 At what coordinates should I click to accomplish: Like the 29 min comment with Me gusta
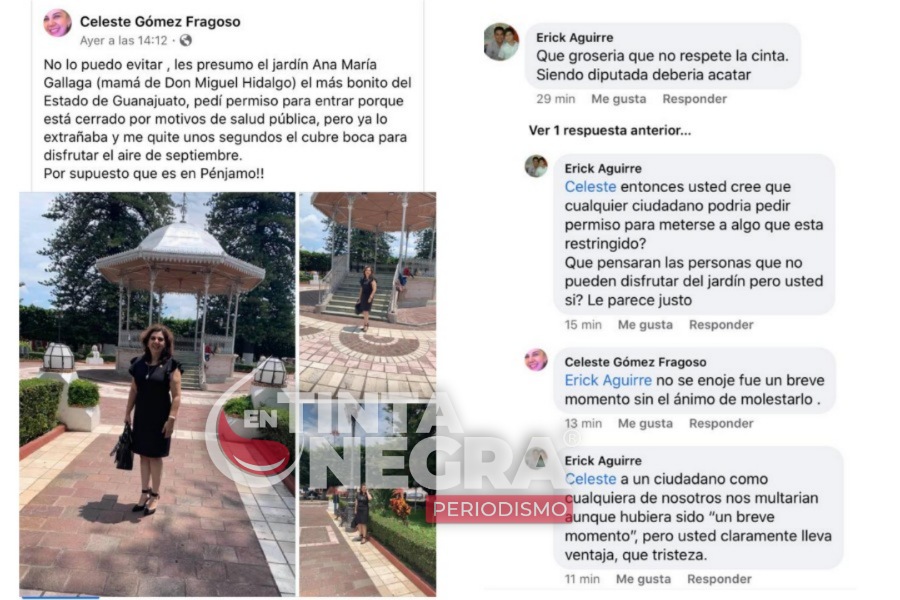pos(618,99)
